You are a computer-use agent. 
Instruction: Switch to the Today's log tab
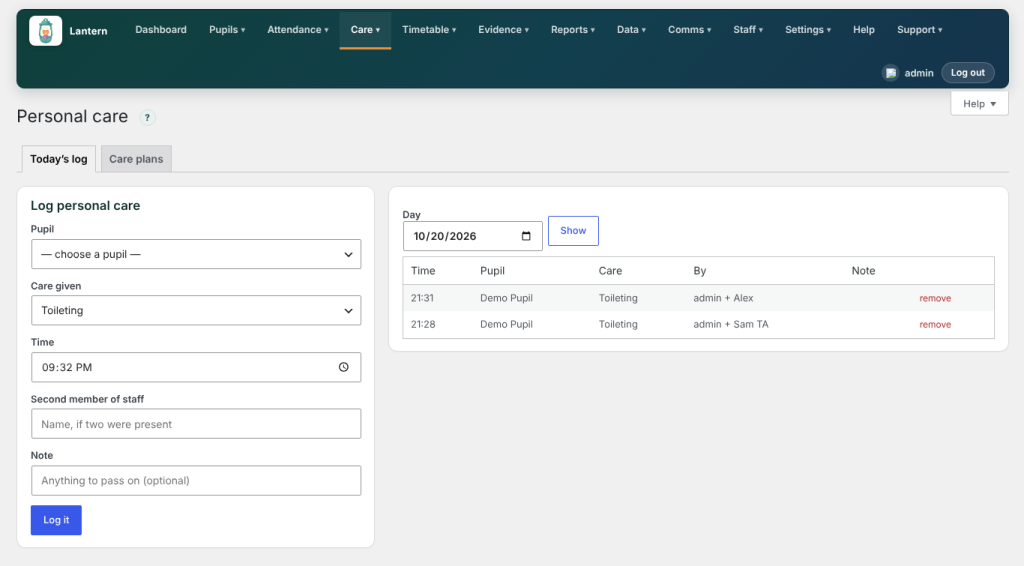tap(59, 159)
